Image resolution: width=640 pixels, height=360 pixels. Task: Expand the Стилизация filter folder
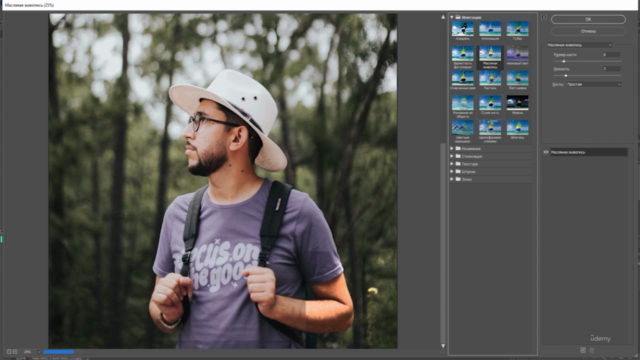pos(452,156)
